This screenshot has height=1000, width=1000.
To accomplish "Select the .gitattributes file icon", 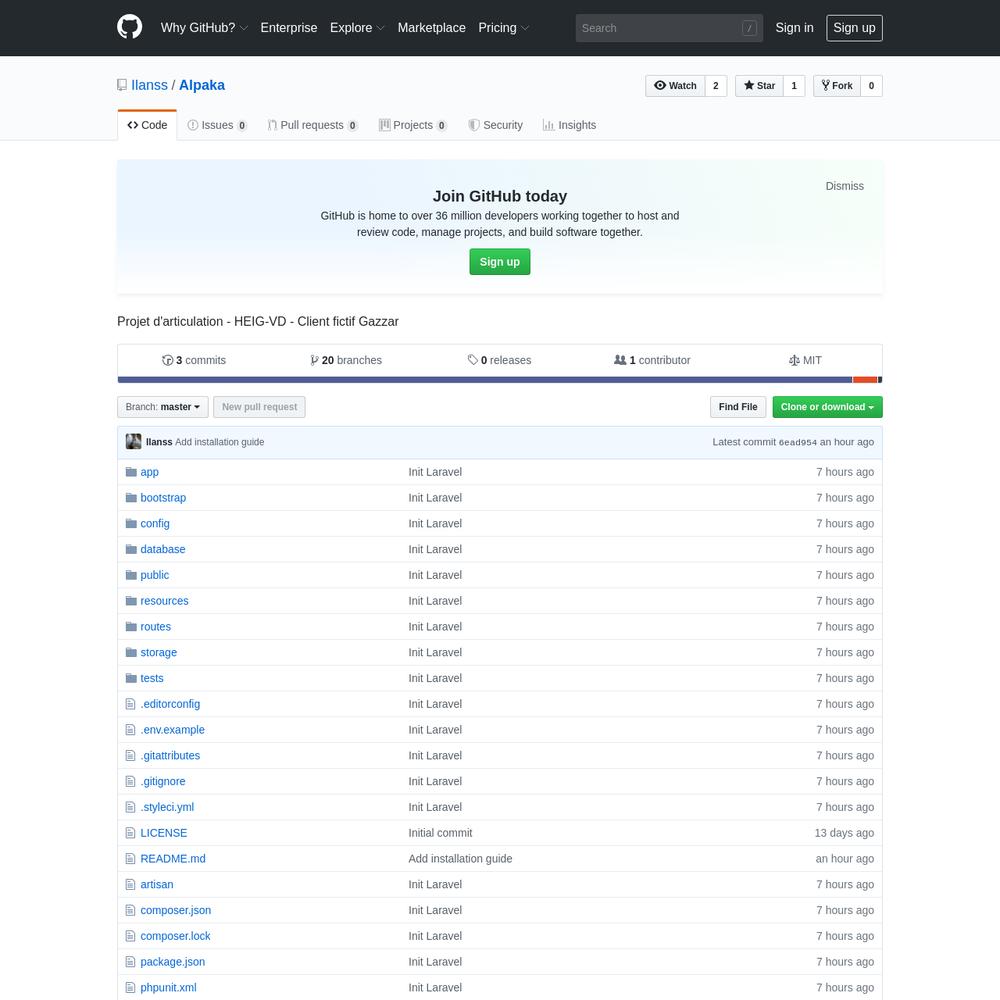I will [x=130, y=756].
